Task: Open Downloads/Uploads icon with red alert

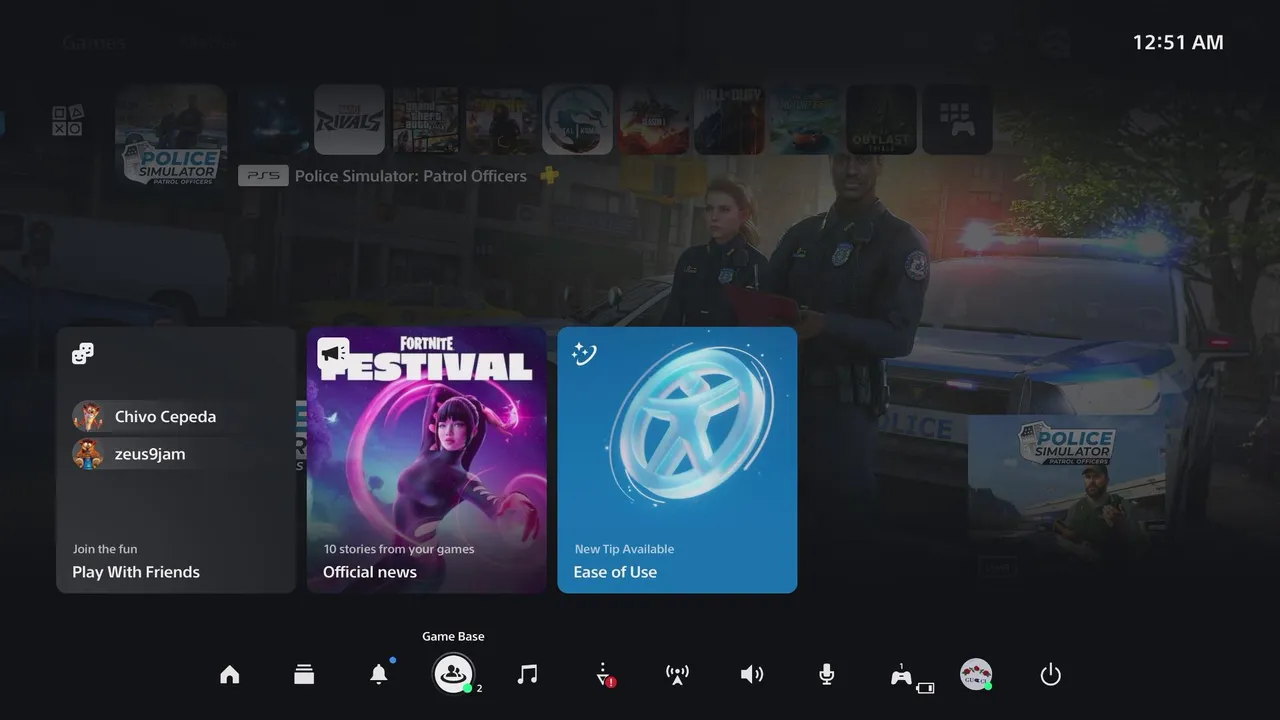Action: 604,675
